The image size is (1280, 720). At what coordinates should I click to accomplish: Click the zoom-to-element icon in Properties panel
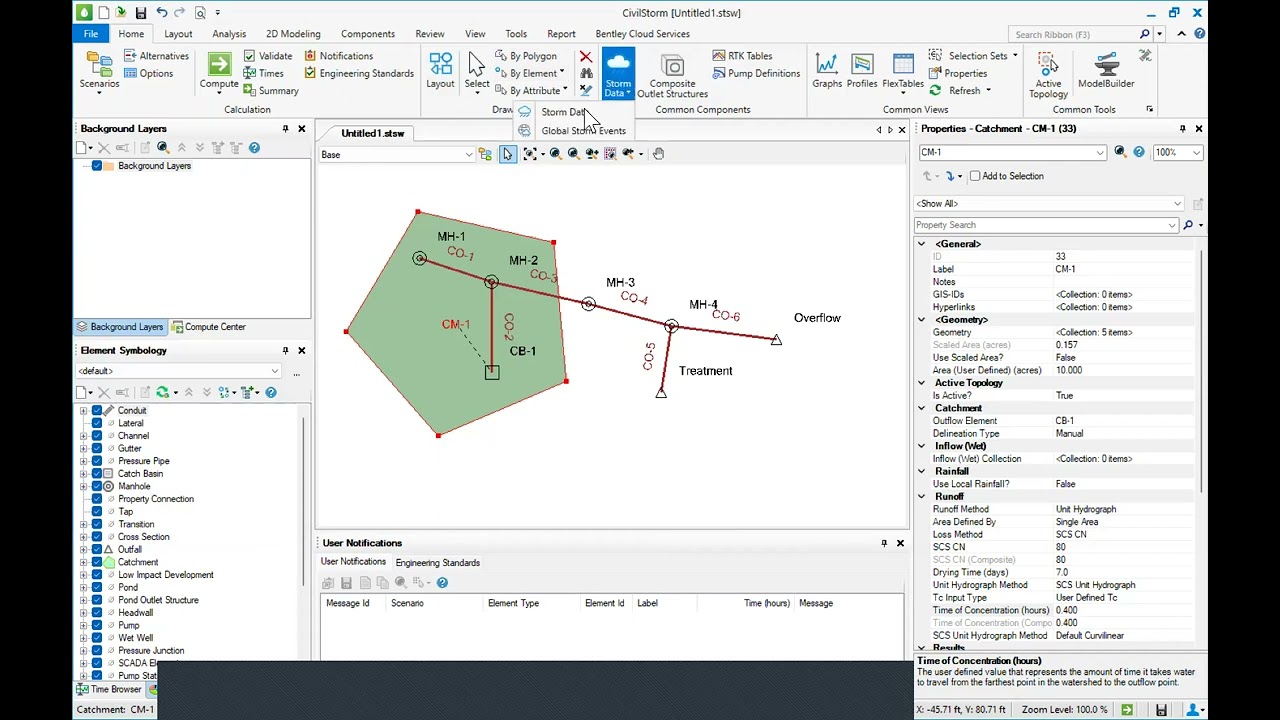(x=1120, y=152)
